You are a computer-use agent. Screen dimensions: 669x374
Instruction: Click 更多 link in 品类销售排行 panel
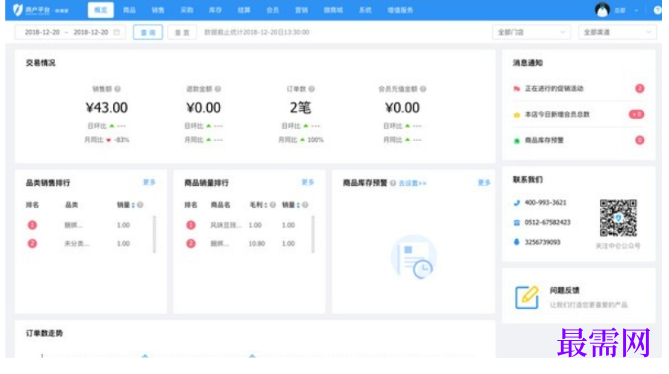click(x=149, y=182)
